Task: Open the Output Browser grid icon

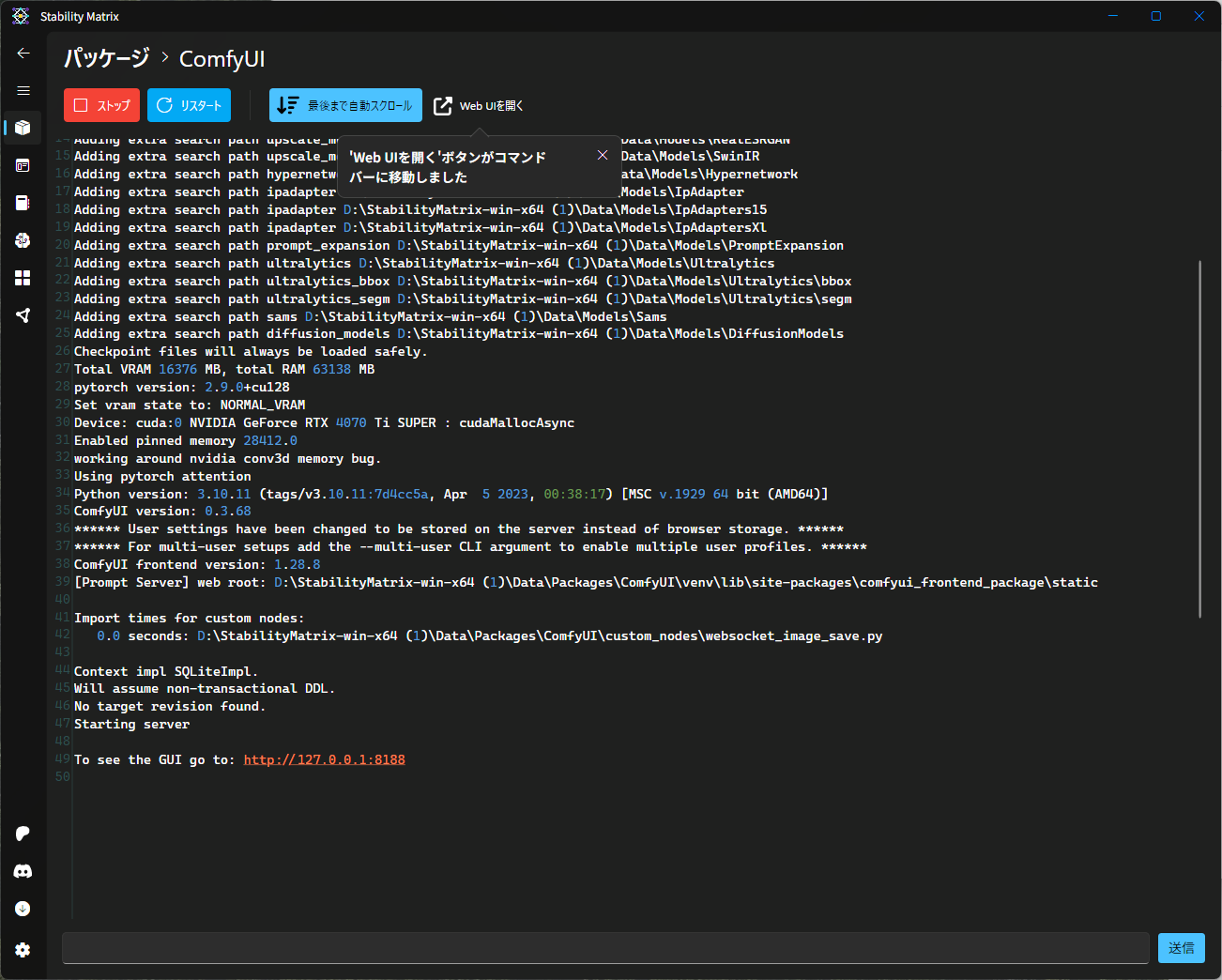Action: pyautogui.click(x=23, y=278)
